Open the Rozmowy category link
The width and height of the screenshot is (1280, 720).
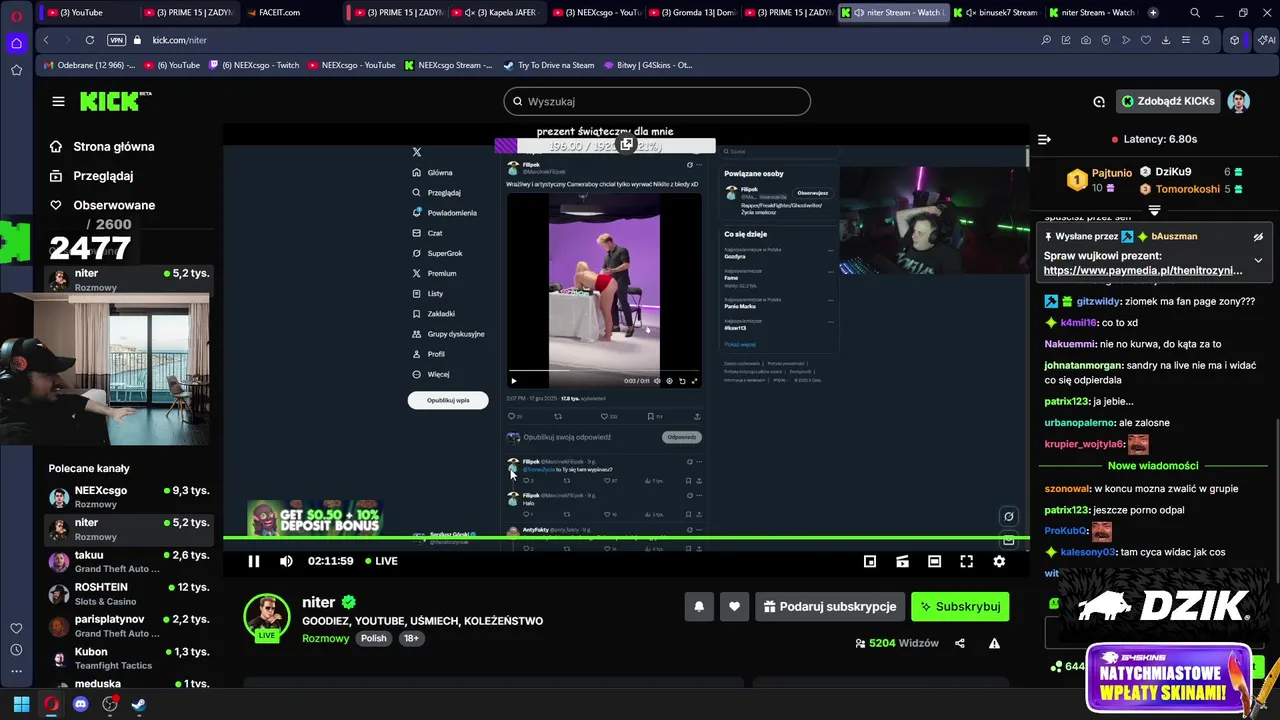click(x=326, y=638)
